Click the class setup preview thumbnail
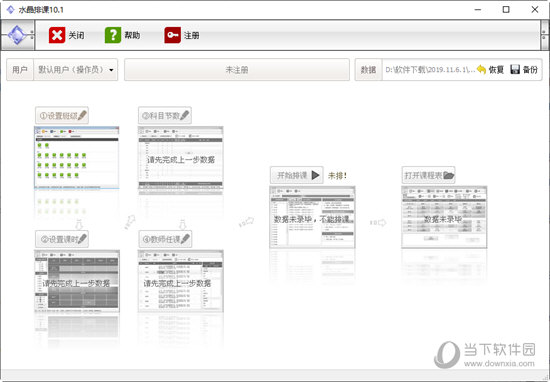 click(77, 158)
